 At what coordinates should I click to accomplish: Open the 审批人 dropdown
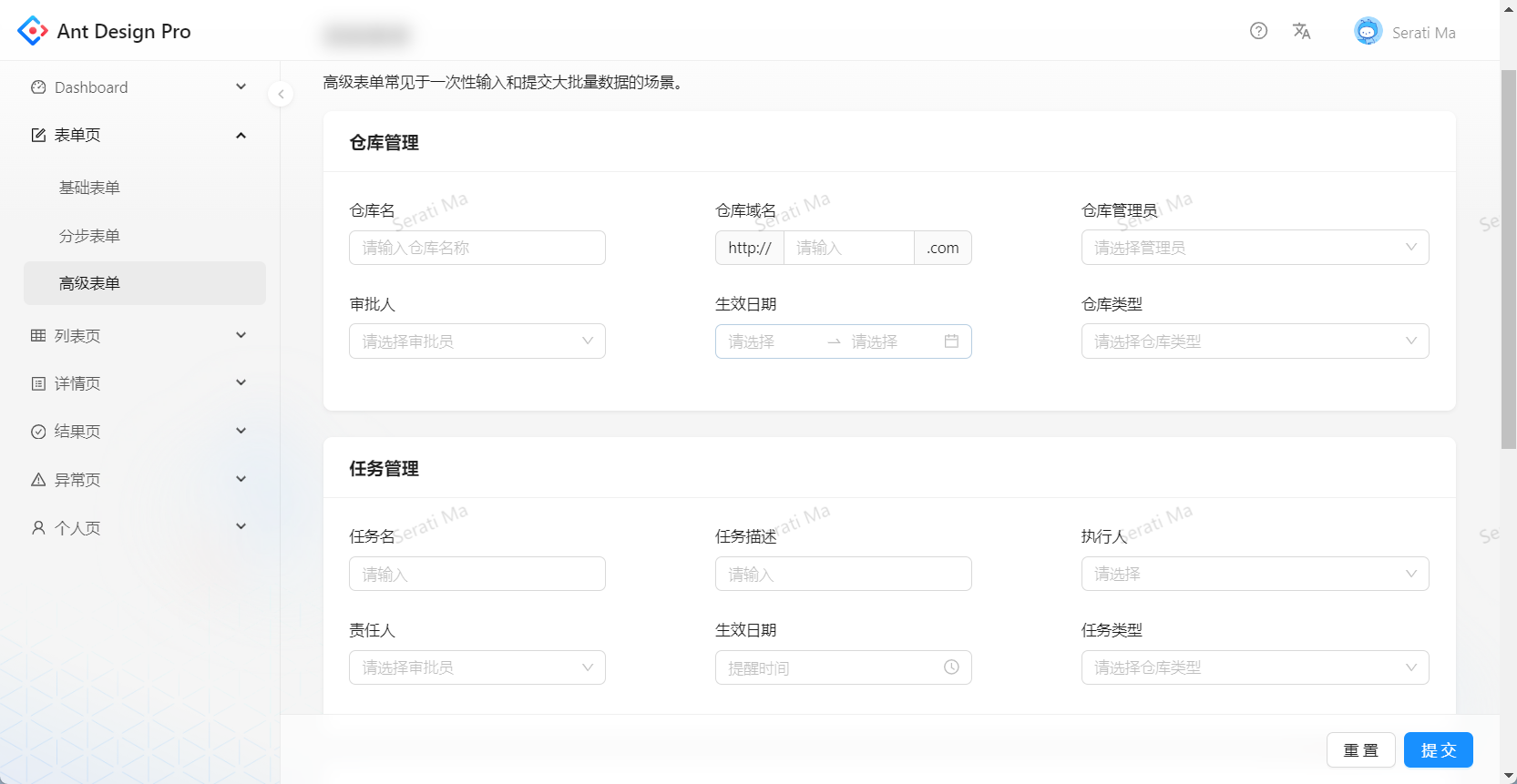pos(477,341)
